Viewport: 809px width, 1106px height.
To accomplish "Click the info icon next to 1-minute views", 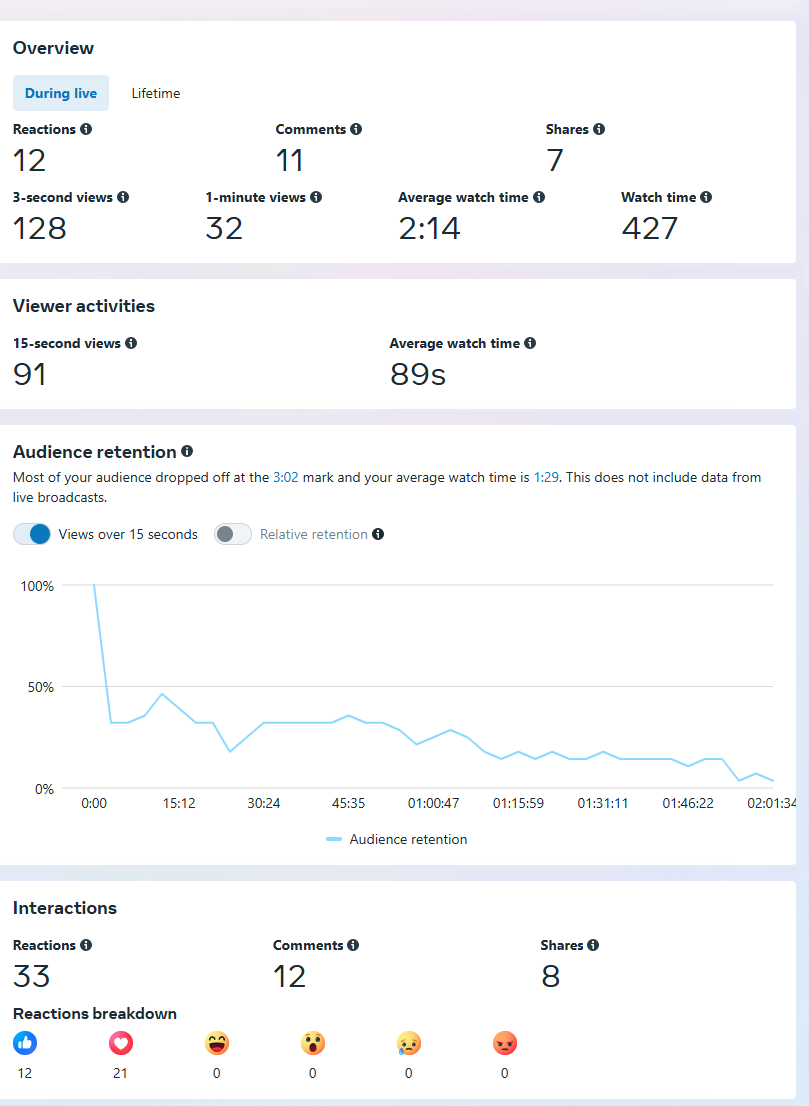I will click(316, 198).
